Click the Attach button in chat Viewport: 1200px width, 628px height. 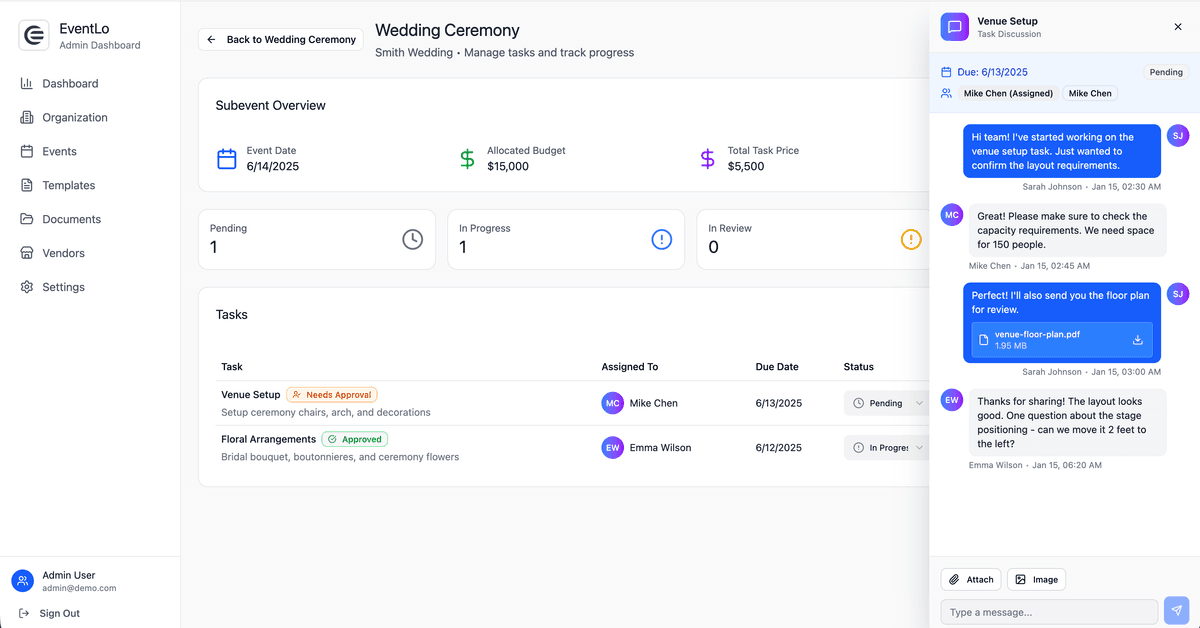[970, 579]
